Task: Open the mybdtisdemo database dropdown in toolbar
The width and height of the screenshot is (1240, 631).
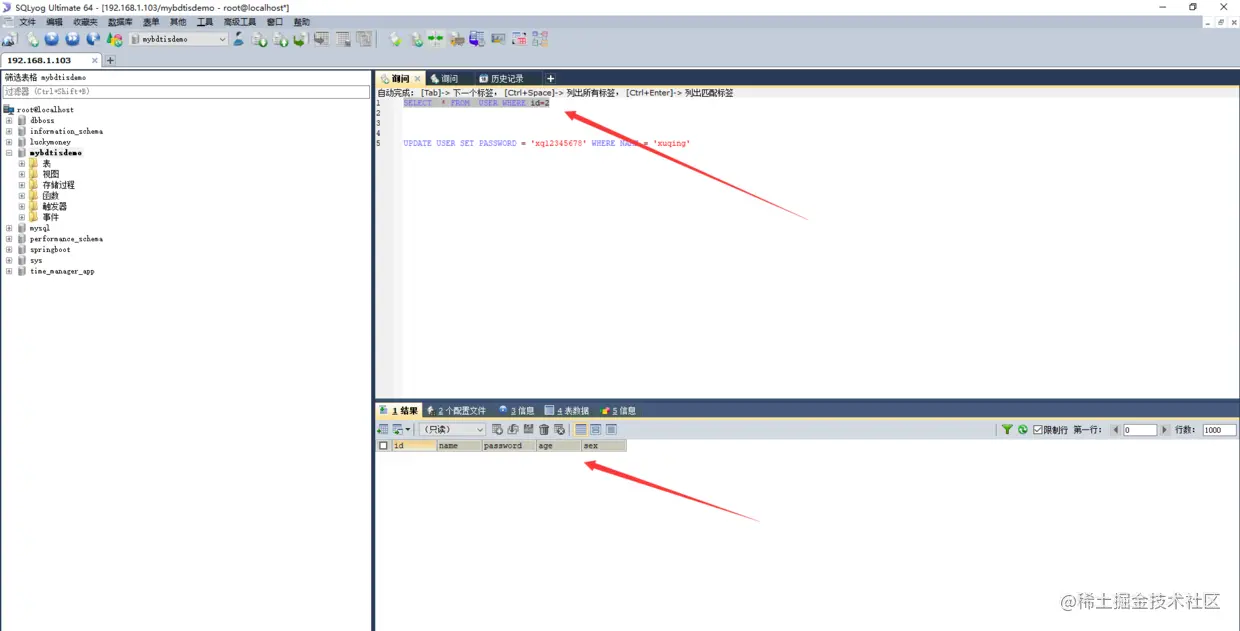Action: (179, 40)
